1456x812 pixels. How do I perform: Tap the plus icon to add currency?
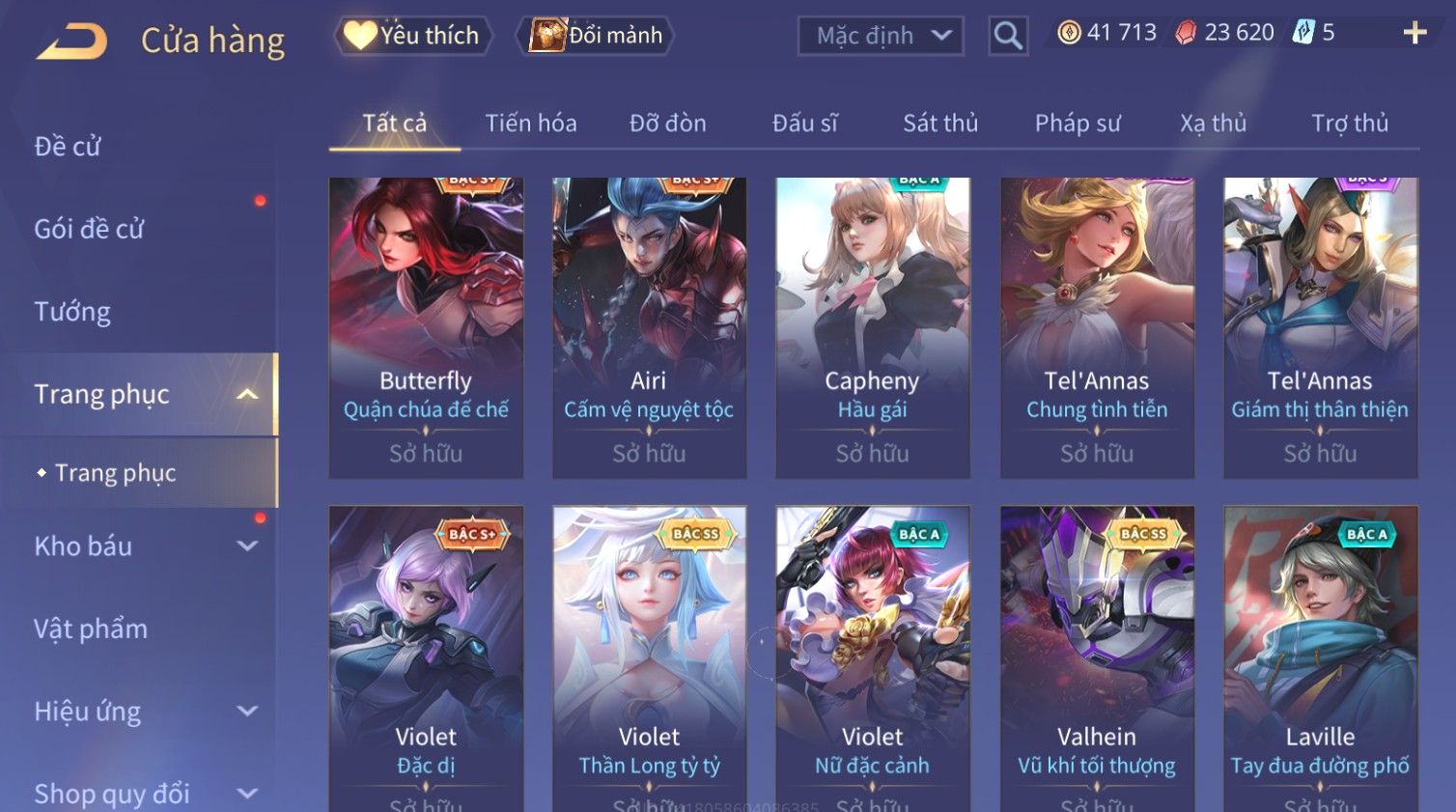(1414, 33)
